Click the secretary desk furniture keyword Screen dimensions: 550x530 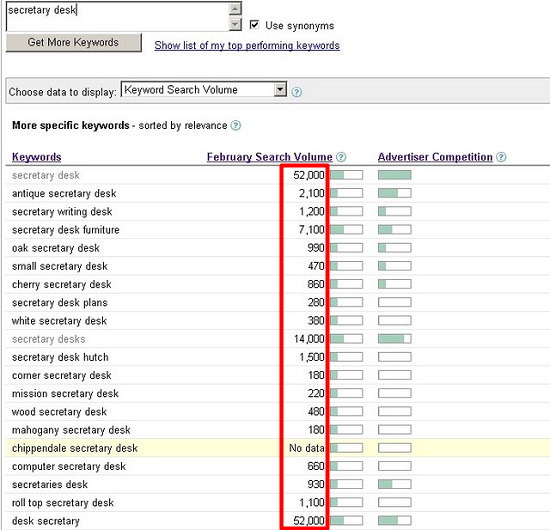(x=66, y=230)
